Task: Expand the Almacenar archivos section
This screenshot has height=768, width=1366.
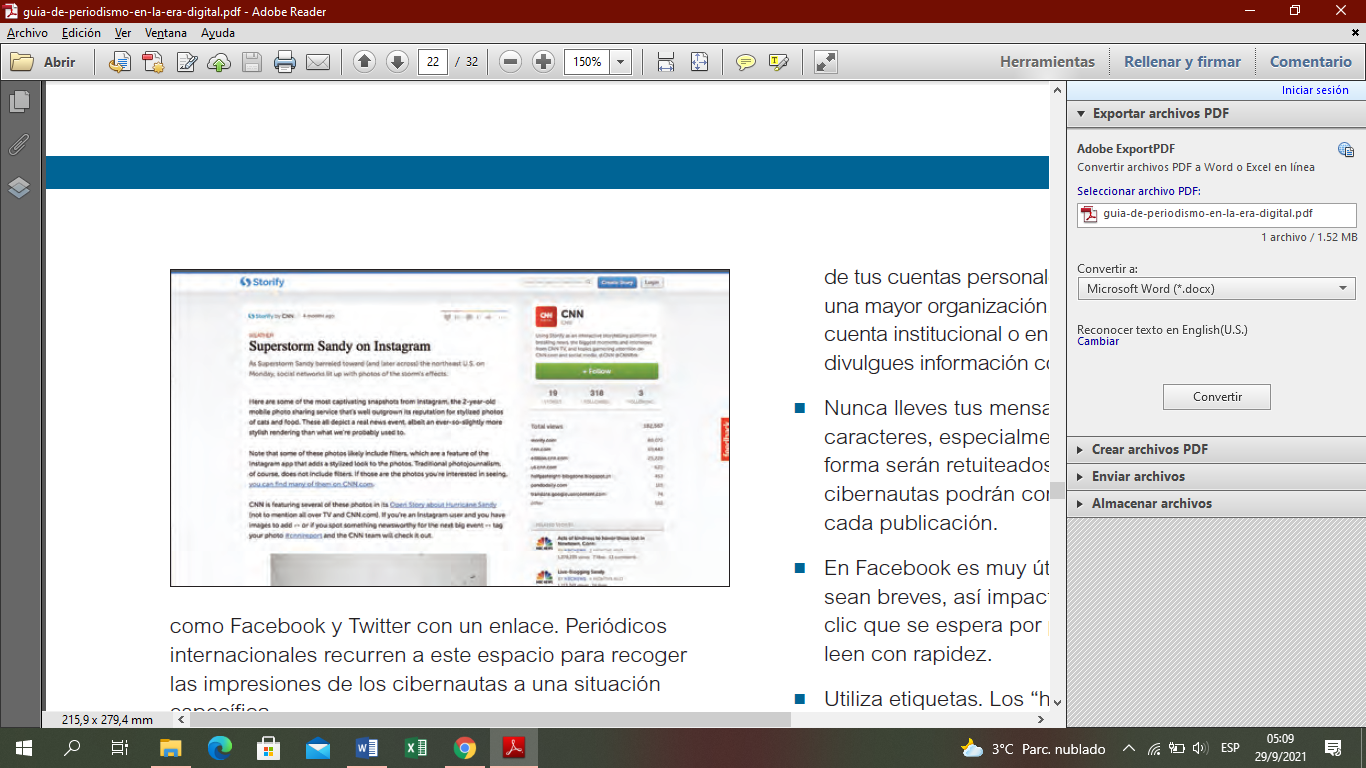Action: [1216, 503]
